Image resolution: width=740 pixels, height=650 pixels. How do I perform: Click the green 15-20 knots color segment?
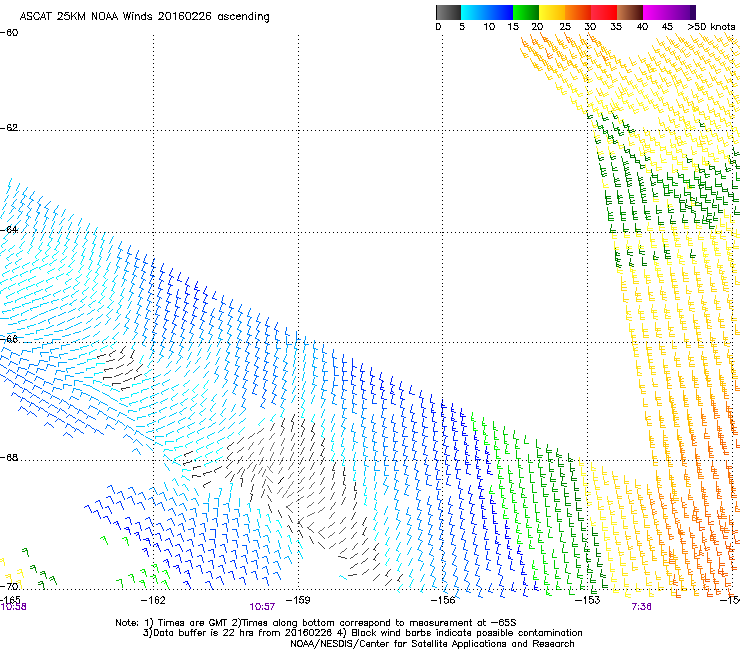tap(526, 12)
